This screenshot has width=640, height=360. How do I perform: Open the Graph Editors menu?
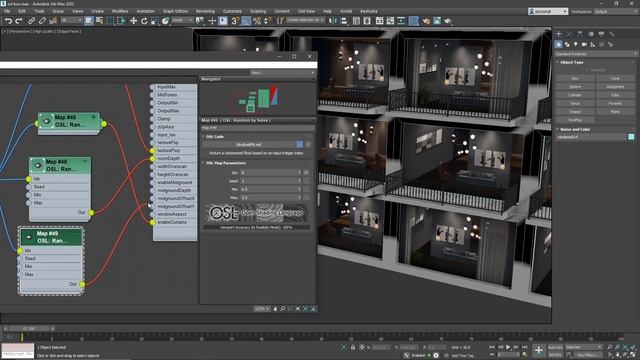176,11
